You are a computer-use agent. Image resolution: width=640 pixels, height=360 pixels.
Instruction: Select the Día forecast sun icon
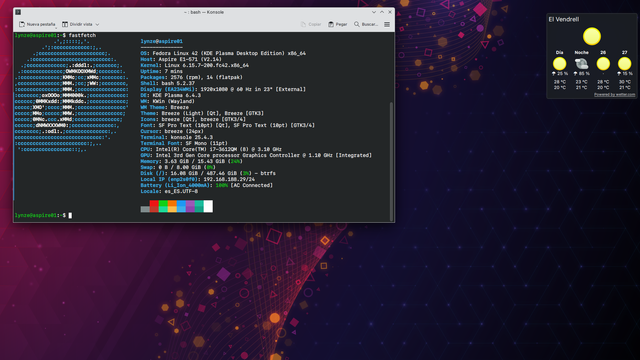click(x=559, y=64)
